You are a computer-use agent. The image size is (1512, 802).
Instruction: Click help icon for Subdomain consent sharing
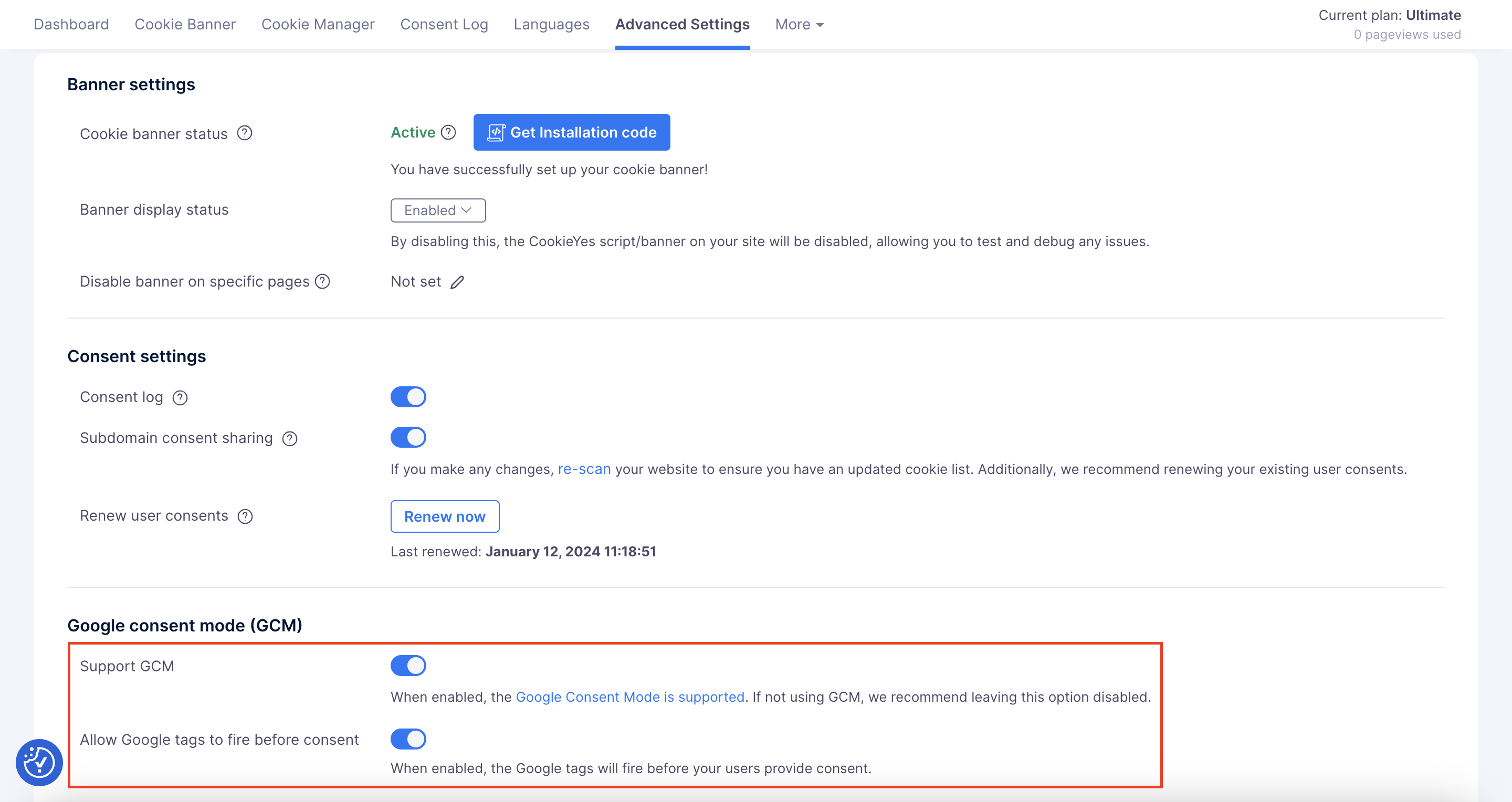coord(290,438)
